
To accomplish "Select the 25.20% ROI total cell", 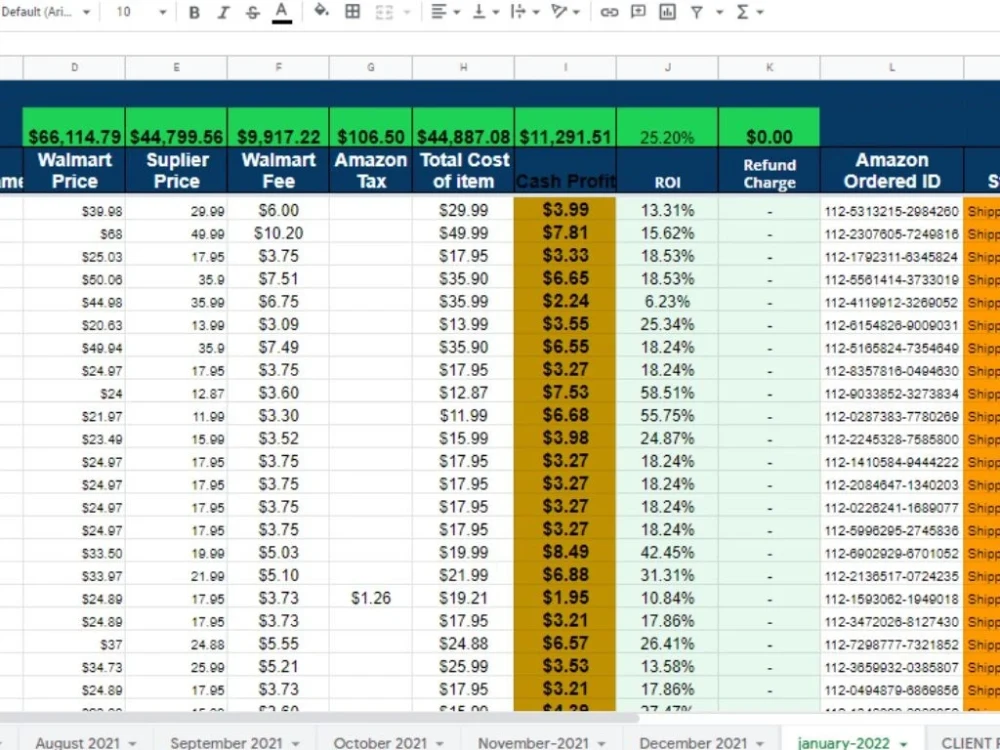I will 667,128.
